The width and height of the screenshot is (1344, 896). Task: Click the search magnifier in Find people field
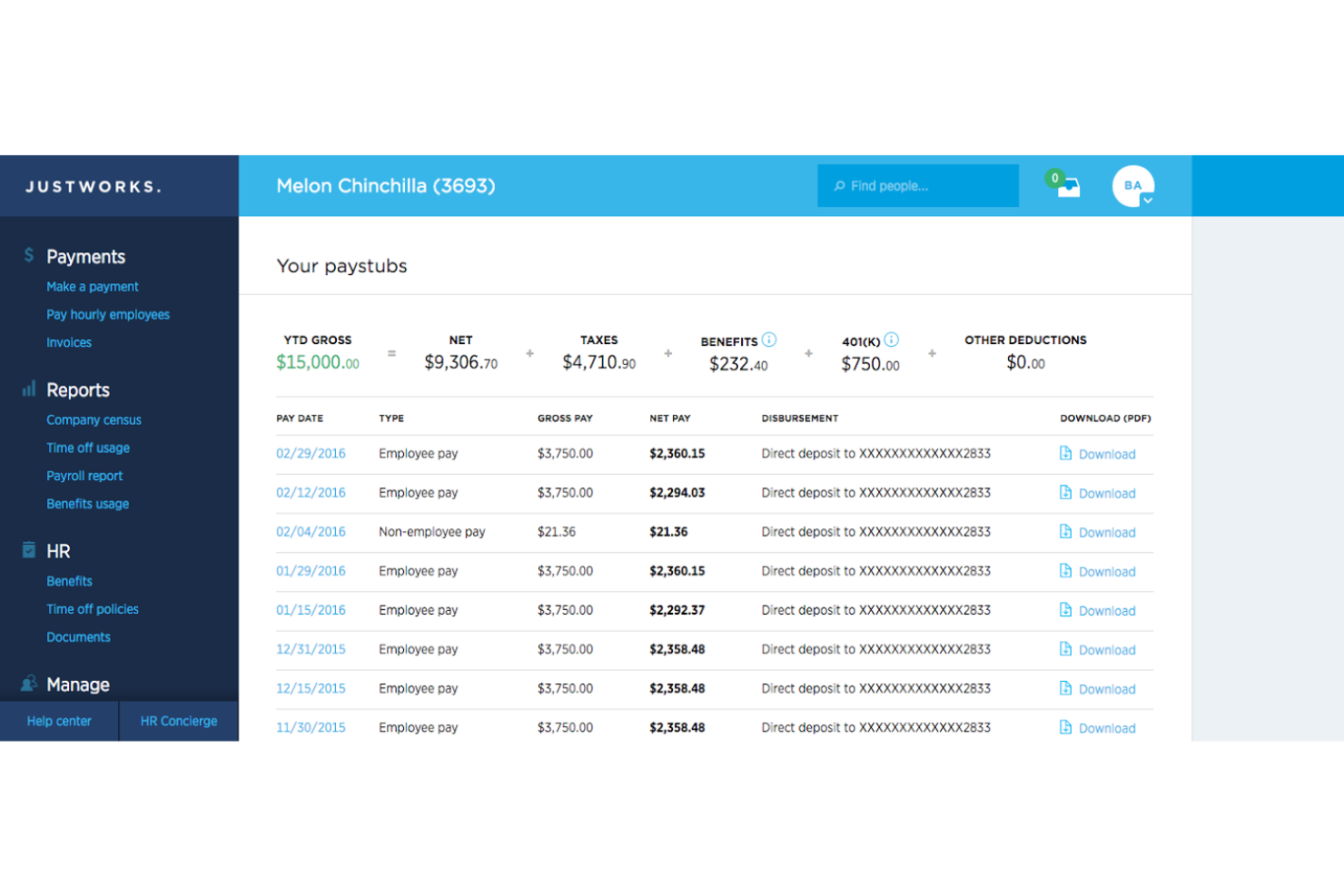tap(839, 185)
